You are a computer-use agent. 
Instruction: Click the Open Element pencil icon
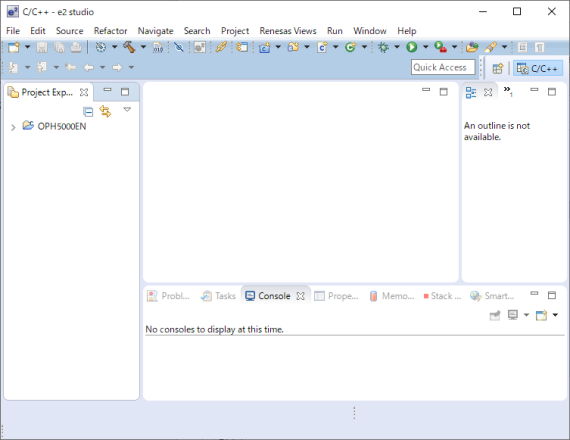(x=221, y=47)
